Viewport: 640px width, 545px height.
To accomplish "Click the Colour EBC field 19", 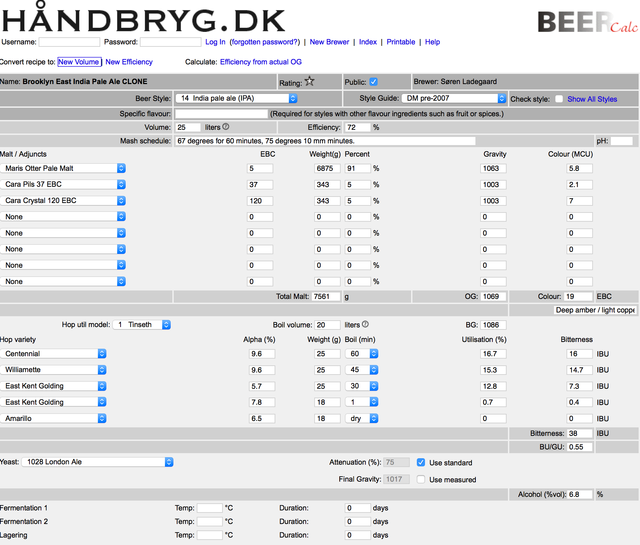I will (578, 296).
